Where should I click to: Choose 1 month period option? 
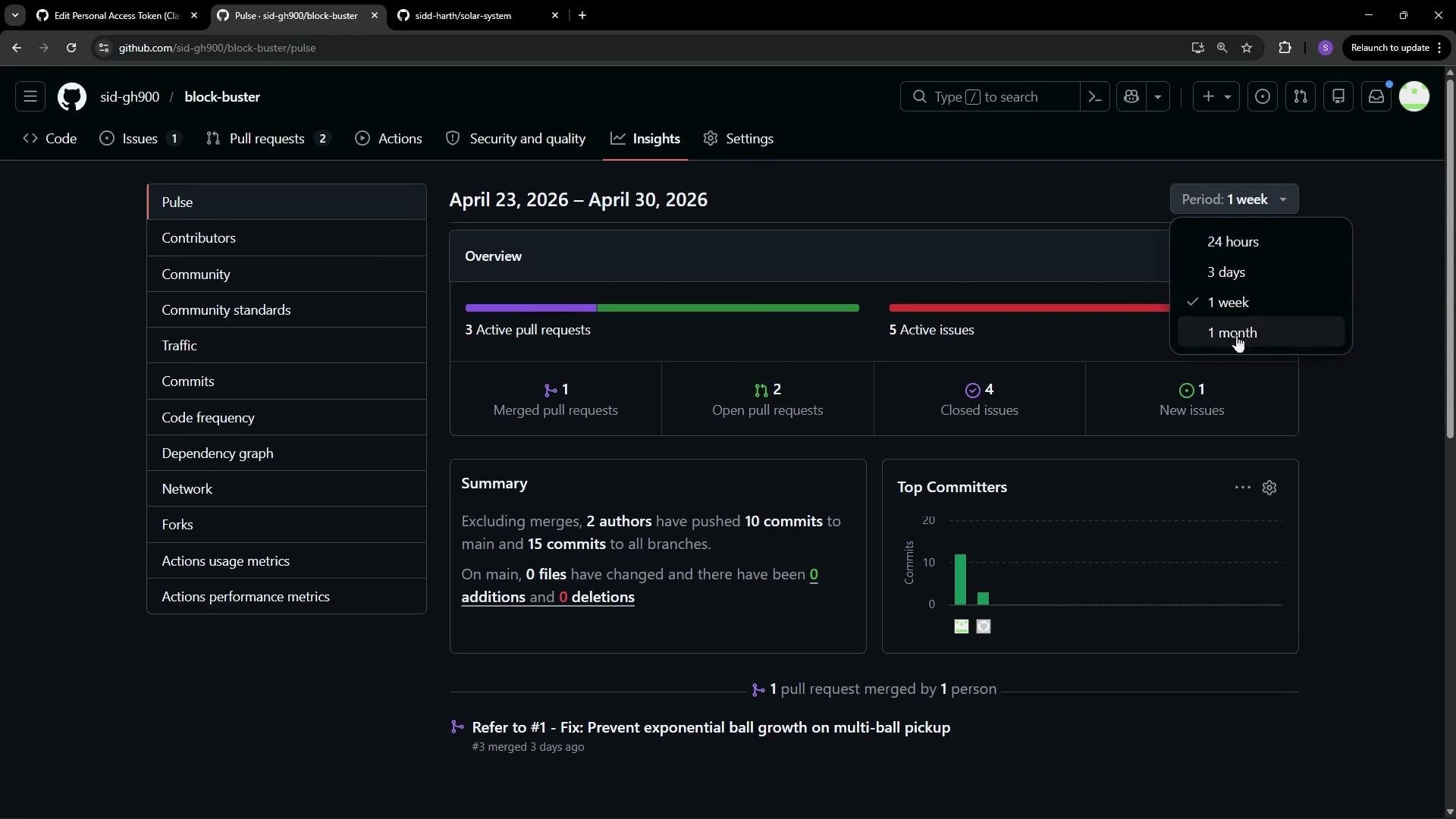coord(1260,333)
